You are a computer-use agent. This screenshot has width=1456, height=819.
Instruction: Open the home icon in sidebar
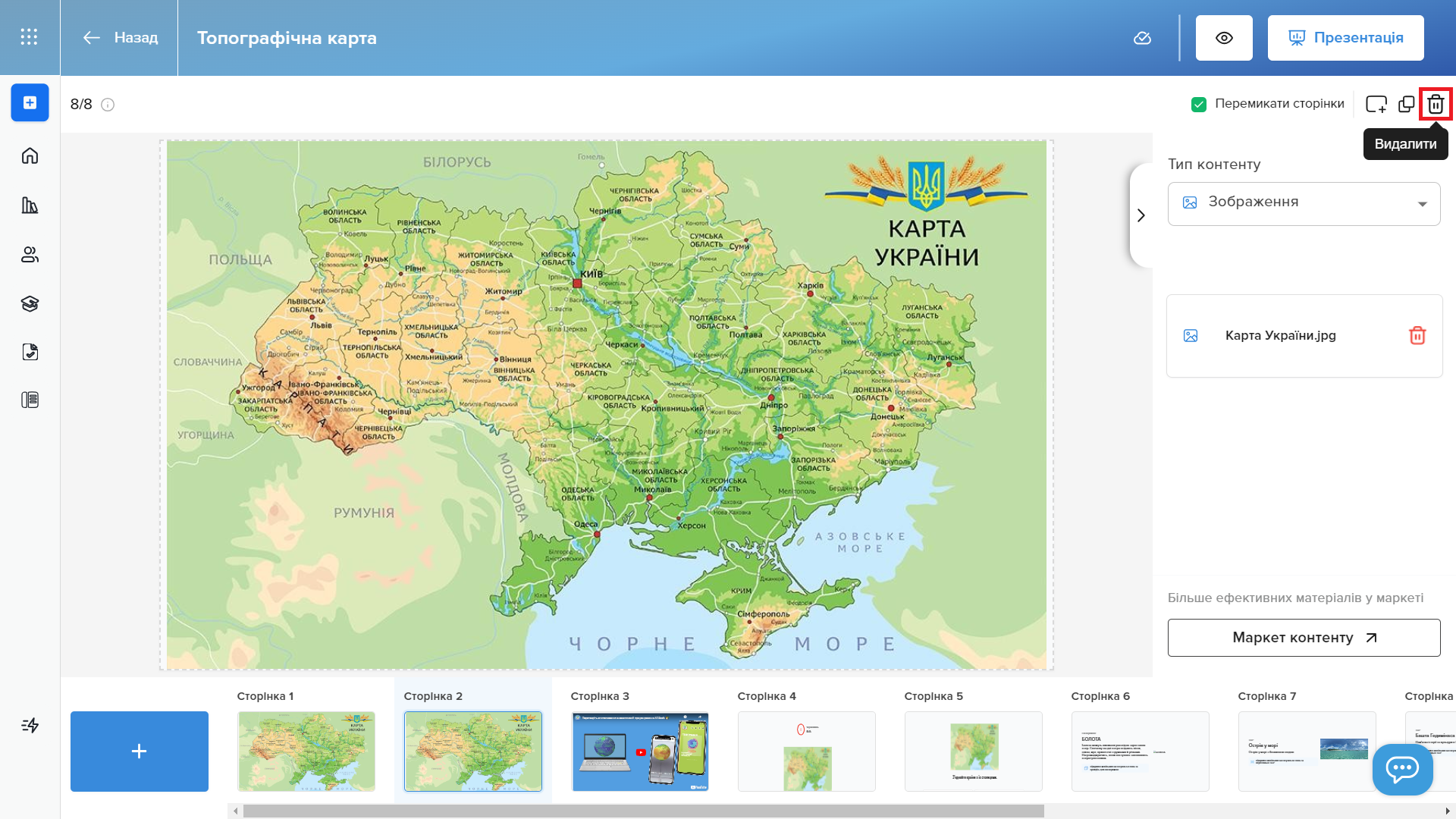pos(30,155)
